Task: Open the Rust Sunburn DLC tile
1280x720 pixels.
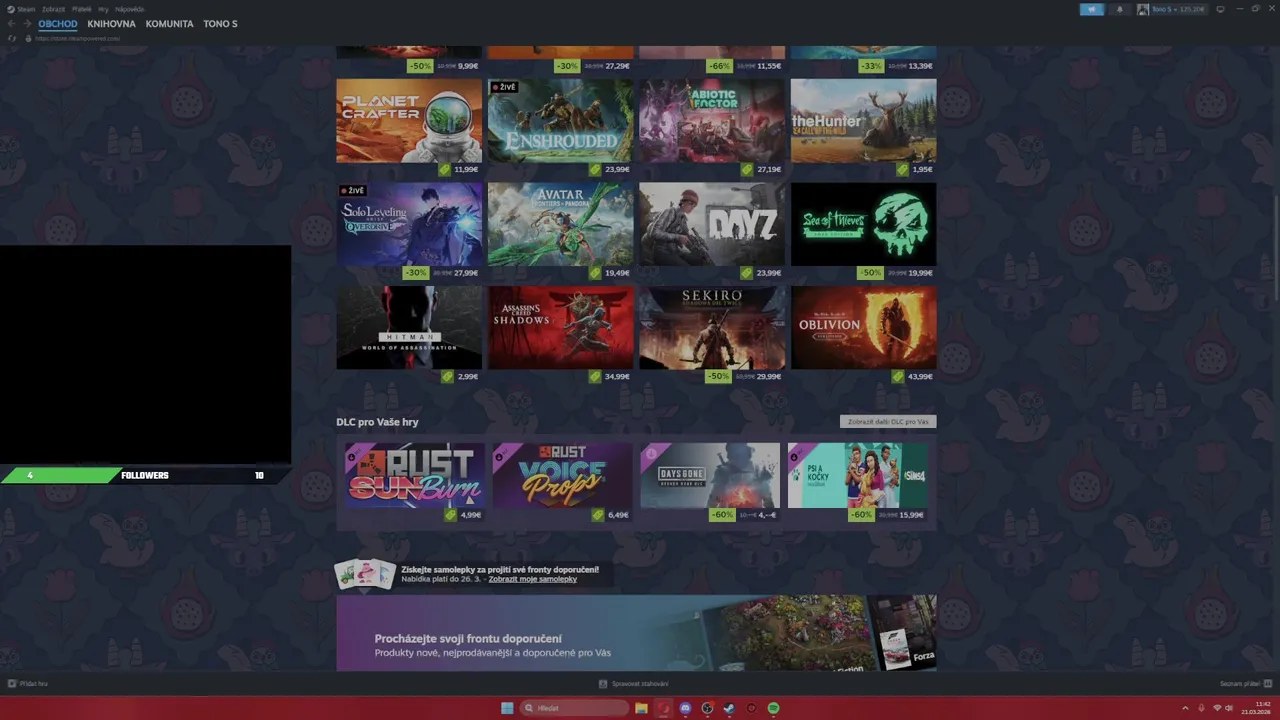Action: 415,476
